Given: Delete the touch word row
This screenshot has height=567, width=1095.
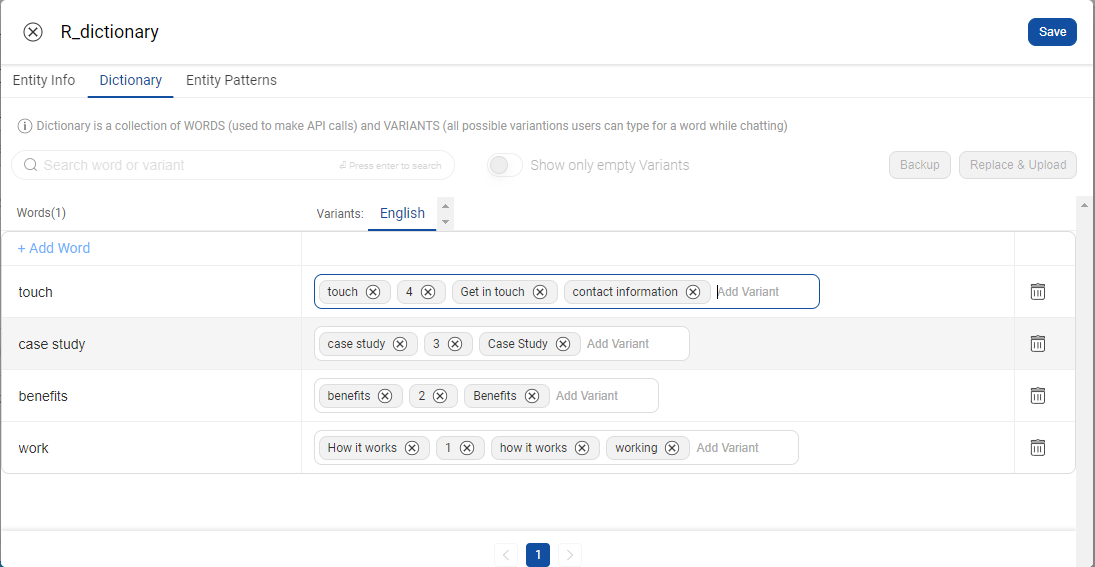Looking at the screenshot, I should tap(1038, 292).
